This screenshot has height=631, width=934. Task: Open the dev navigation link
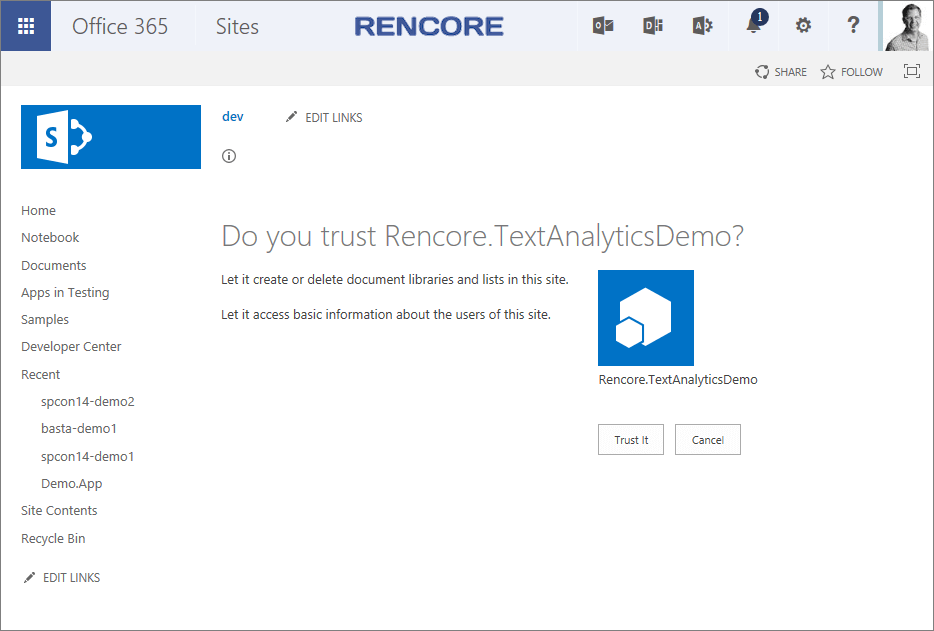pos(232,117)
